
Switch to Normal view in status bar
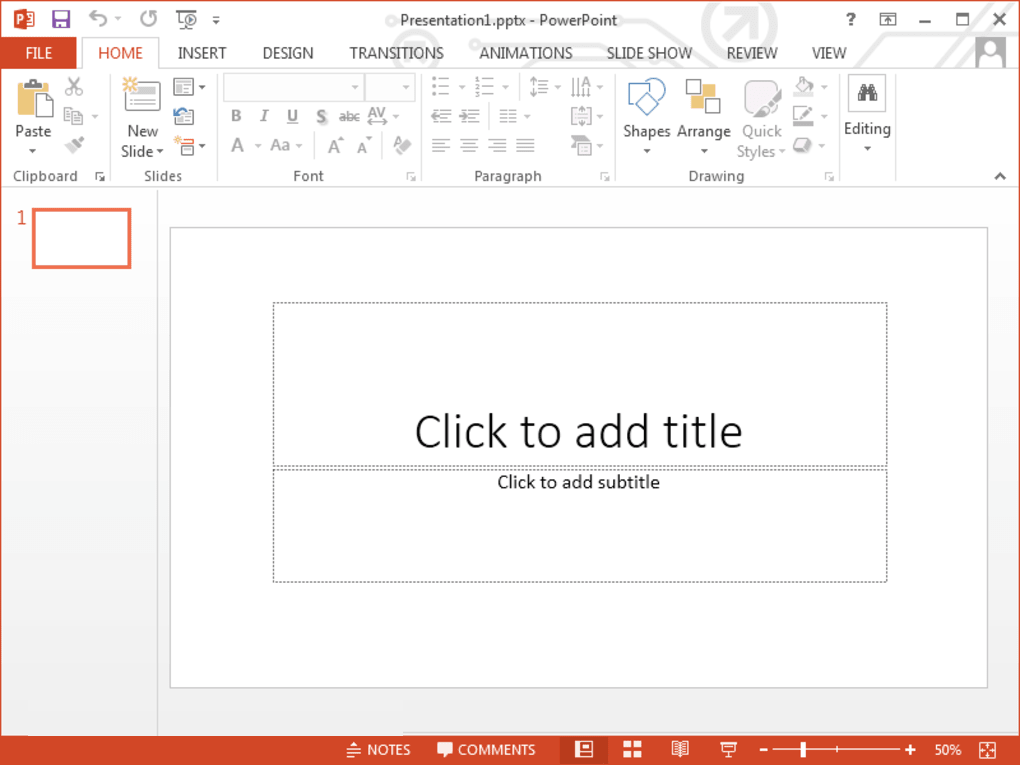coord(584,749)
